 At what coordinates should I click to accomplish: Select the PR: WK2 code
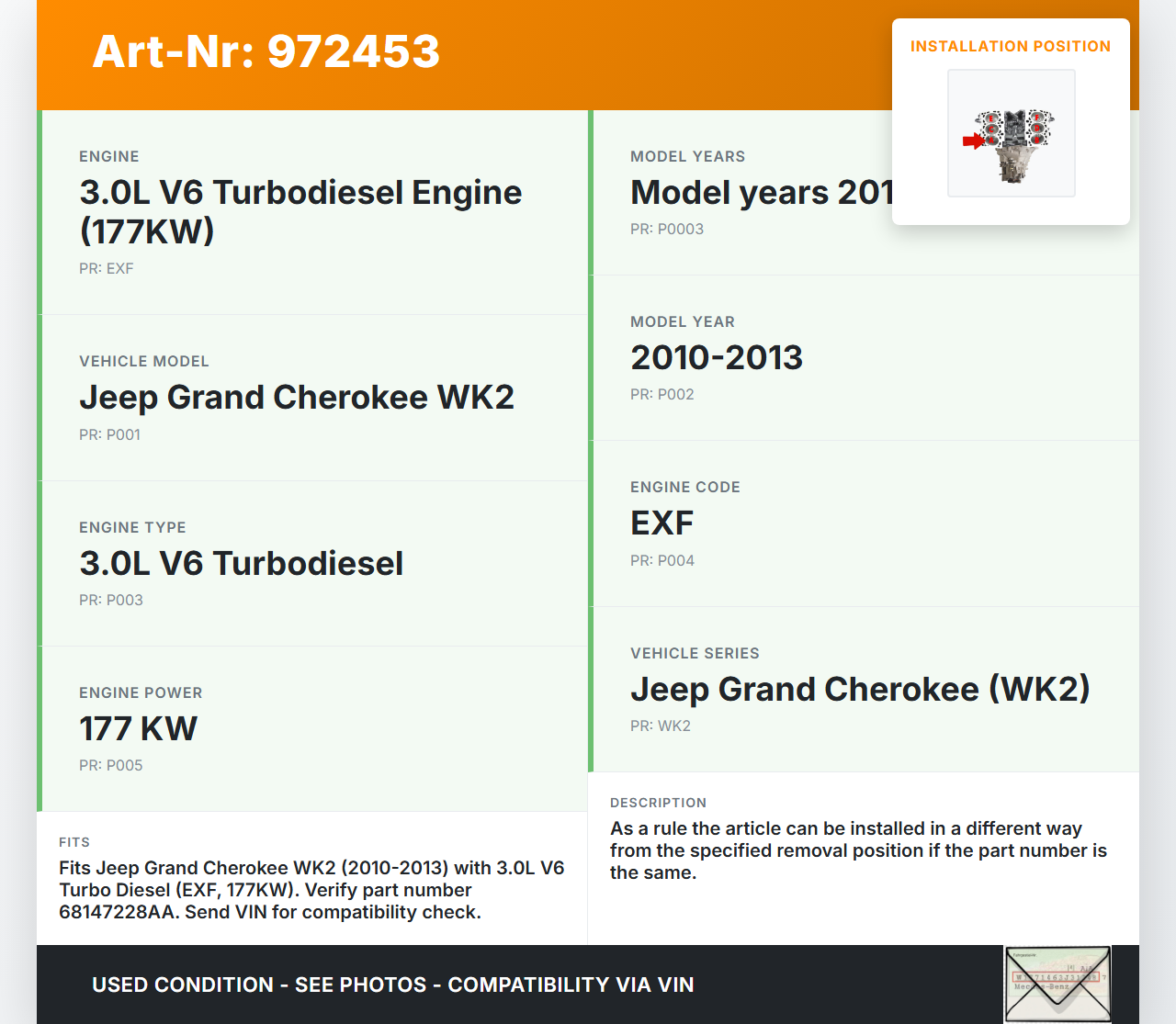(660, 726)
